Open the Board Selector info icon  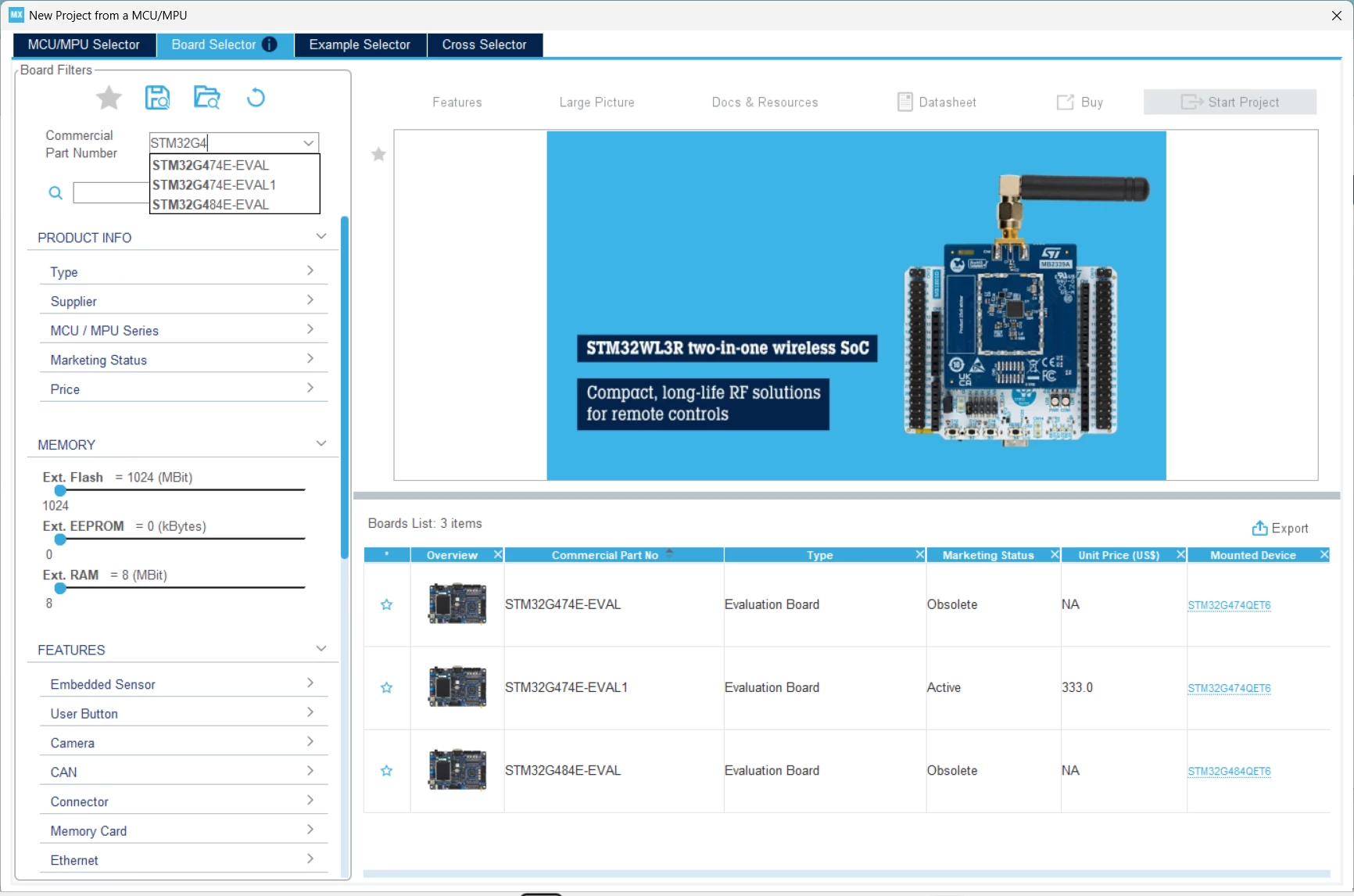(x=270, y=45)
